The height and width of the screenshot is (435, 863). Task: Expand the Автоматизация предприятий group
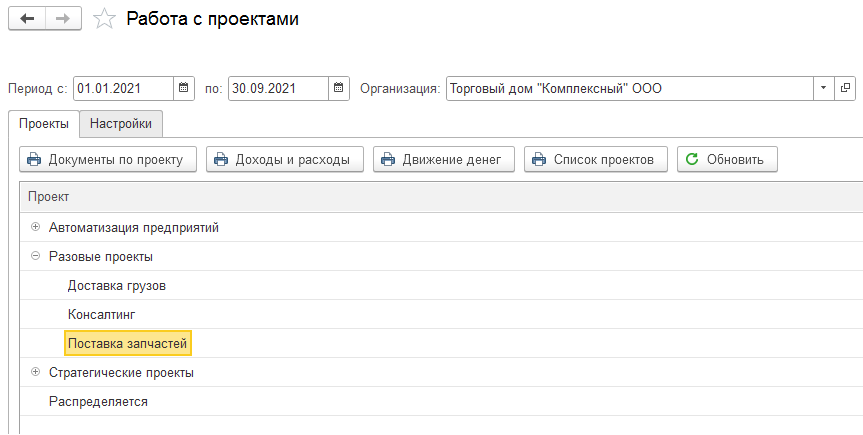(36, 227)
